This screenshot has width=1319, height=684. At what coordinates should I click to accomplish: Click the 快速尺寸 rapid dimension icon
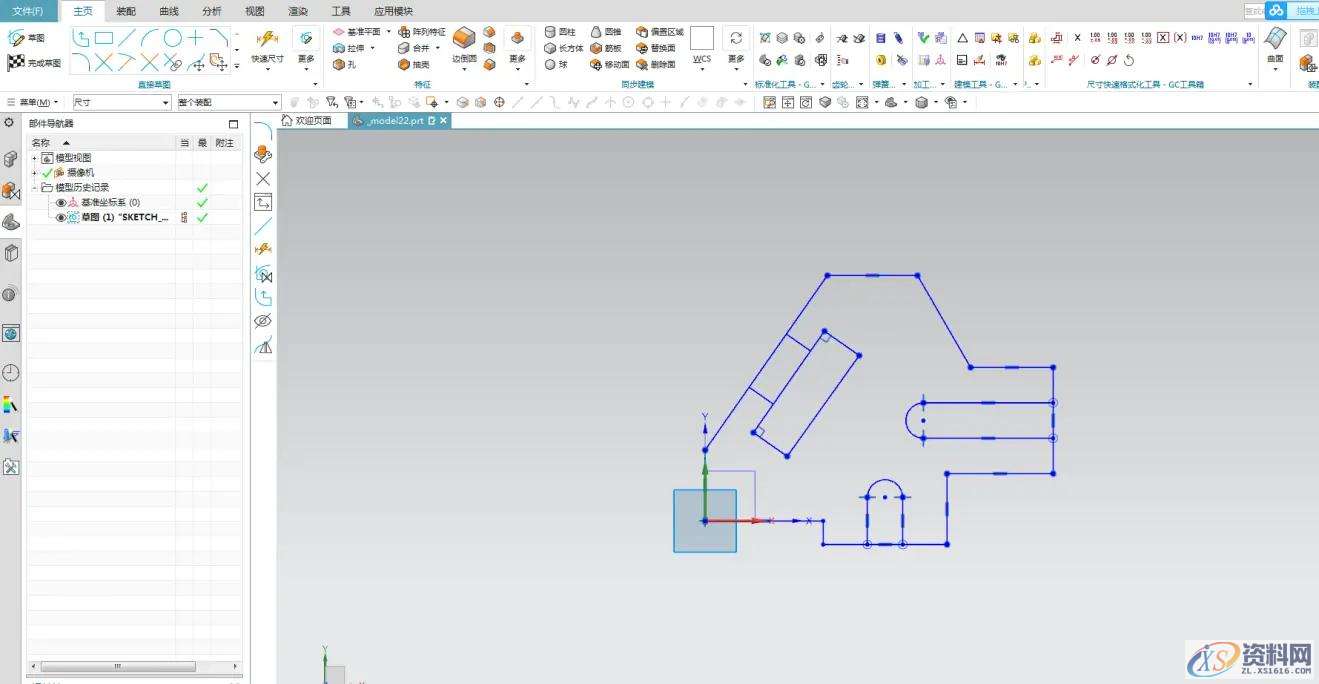pyautogui.click(x=267, y=39)
